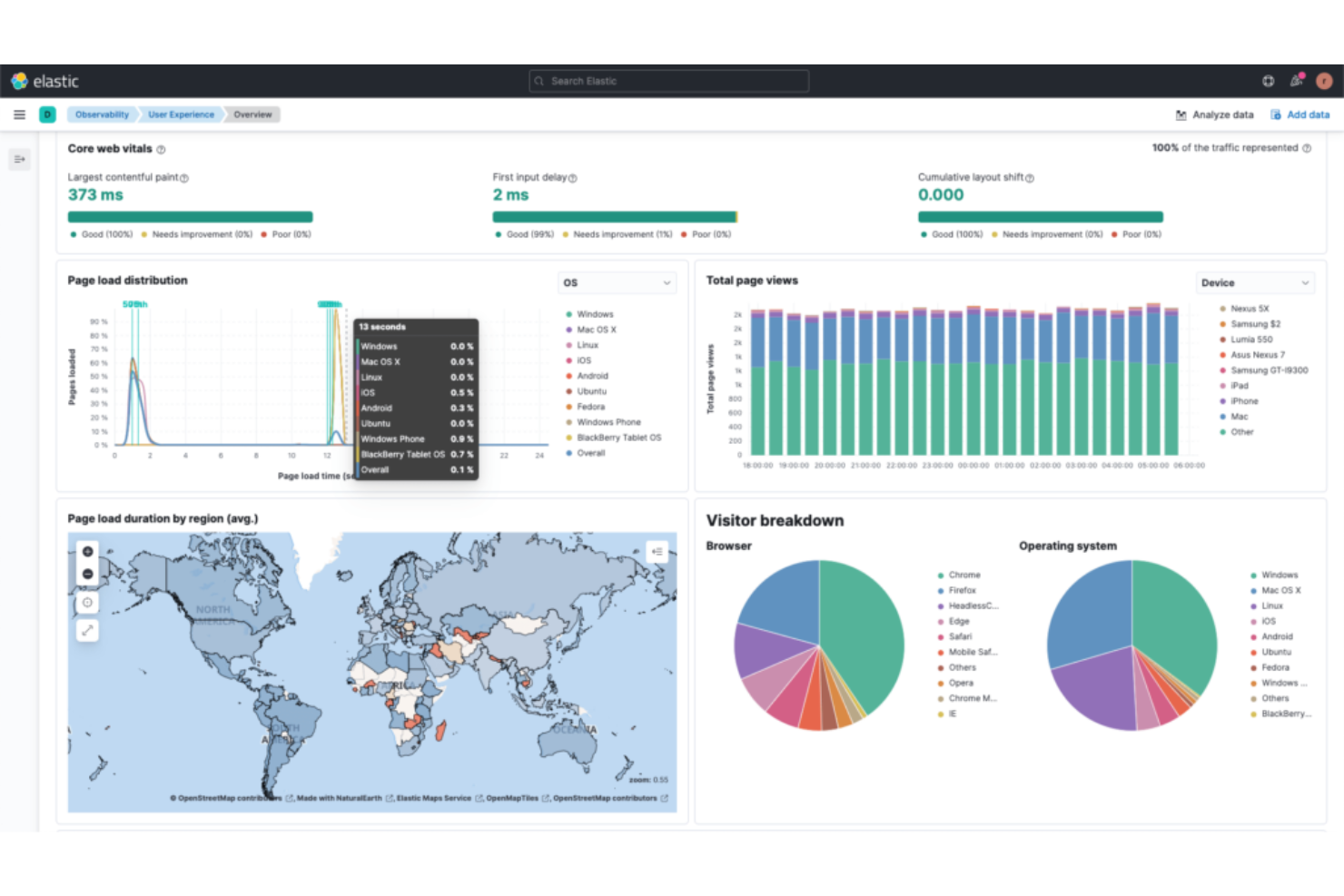
Task: Open notifications via the bell icon
Action: click(1297, 81)
